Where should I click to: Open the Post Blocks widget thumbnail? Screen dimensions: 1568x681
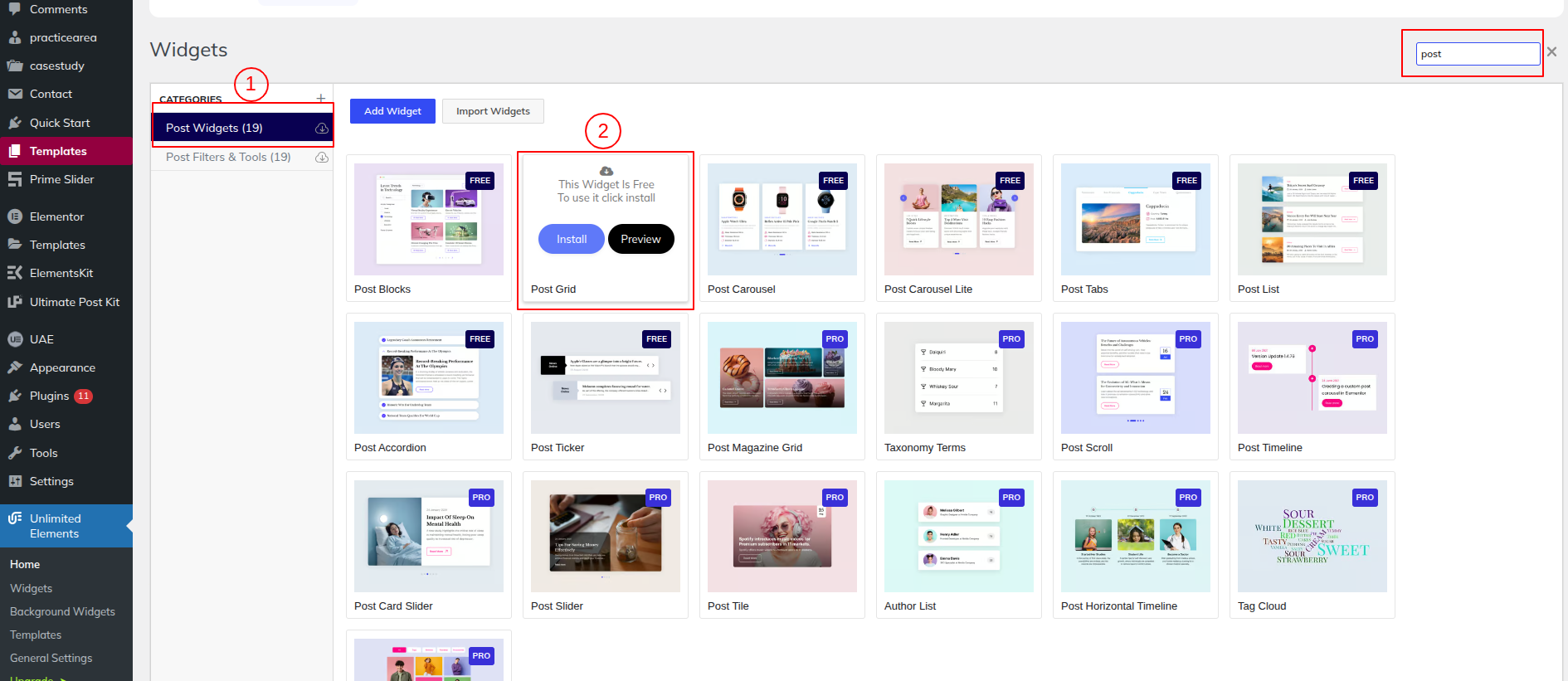coord(429,219)
